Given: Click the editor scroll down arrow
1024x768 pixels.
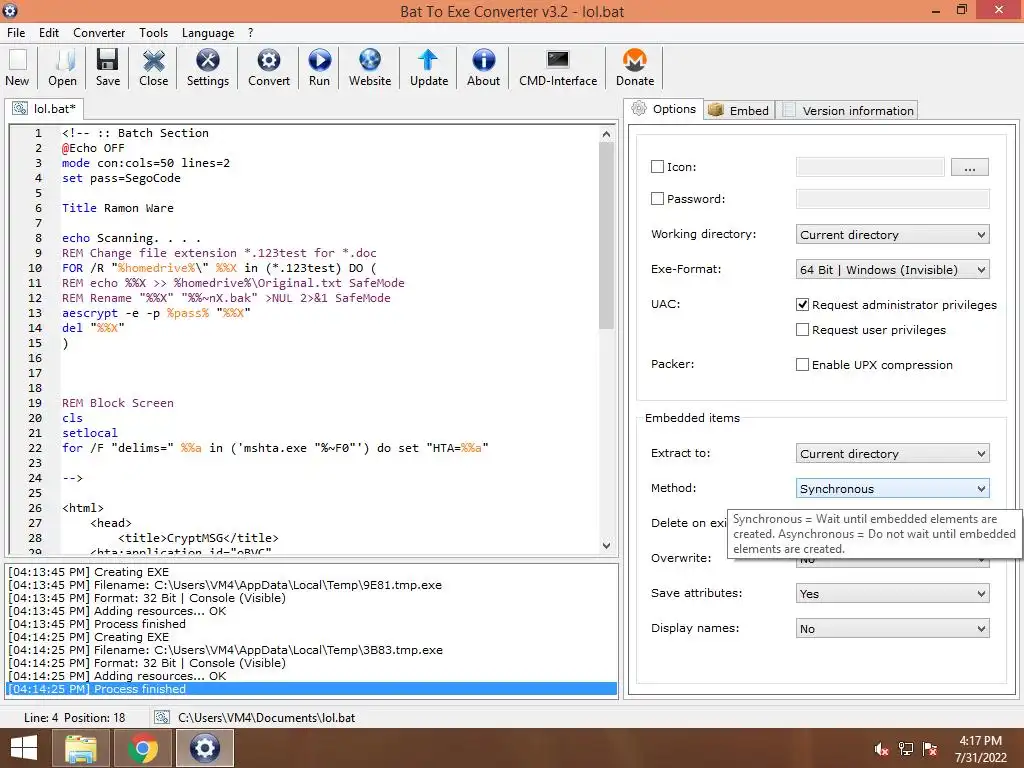Looking at the screenshot, I should click(606, 545).
